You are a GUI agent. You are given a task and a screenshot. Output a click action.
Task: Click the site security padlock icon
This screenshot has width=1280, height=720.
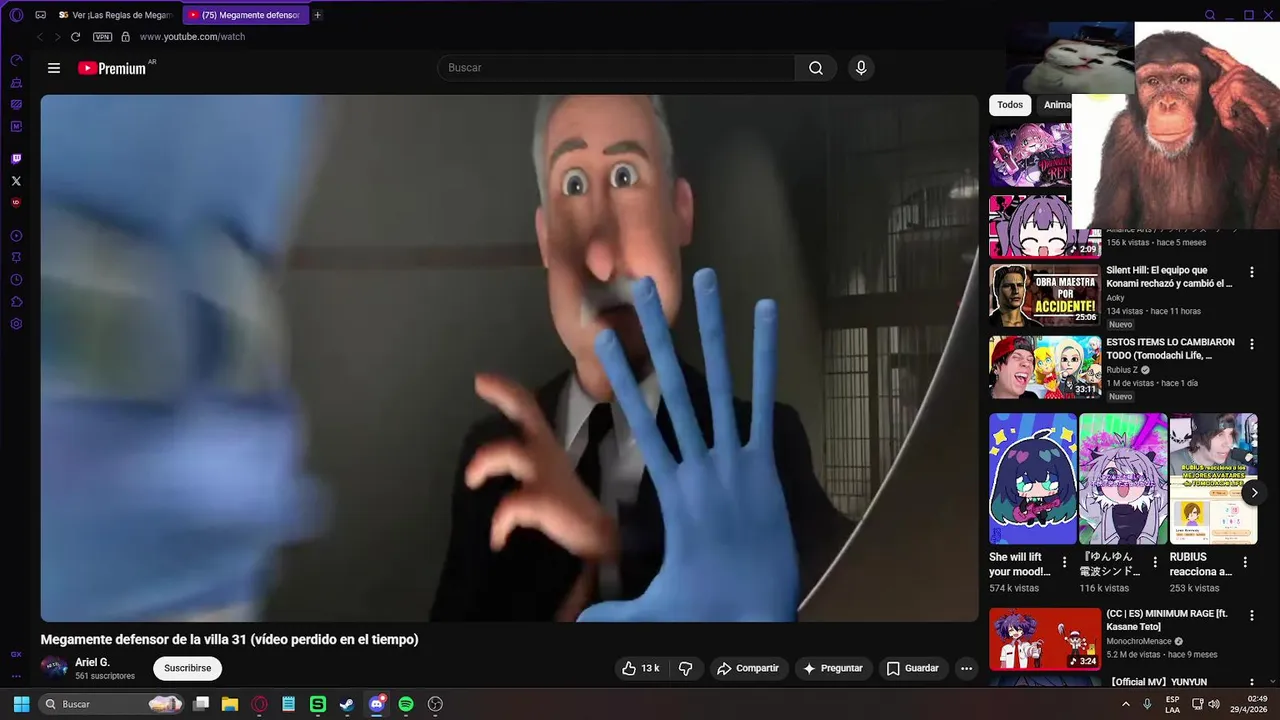tap(125, 37)
